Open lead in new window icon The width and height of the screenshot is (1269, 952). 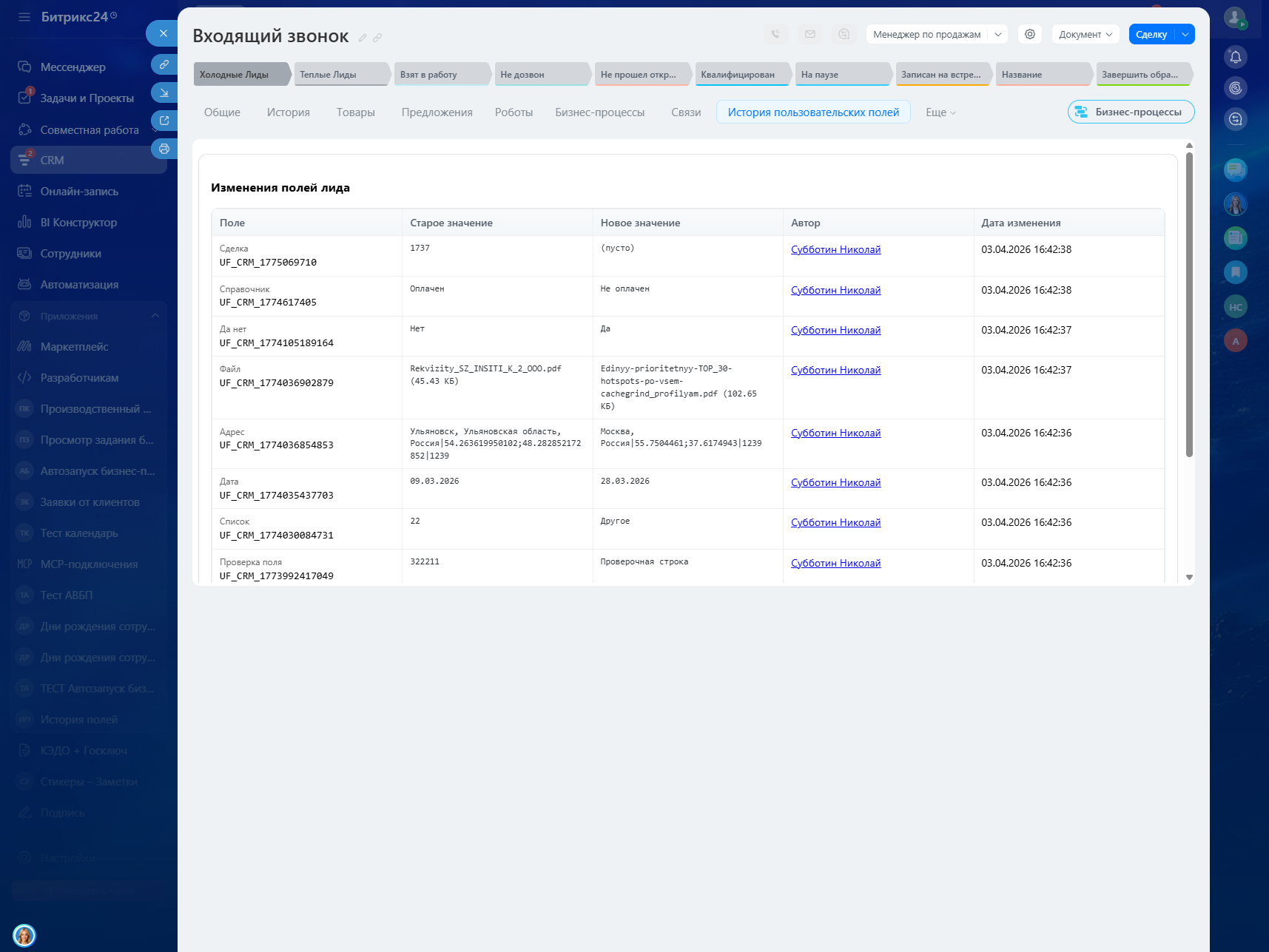coord(164,121)
